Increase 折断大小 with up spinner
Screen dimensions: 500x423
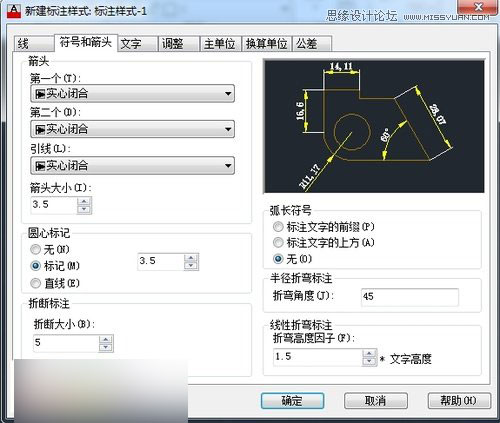coord(106,340)
